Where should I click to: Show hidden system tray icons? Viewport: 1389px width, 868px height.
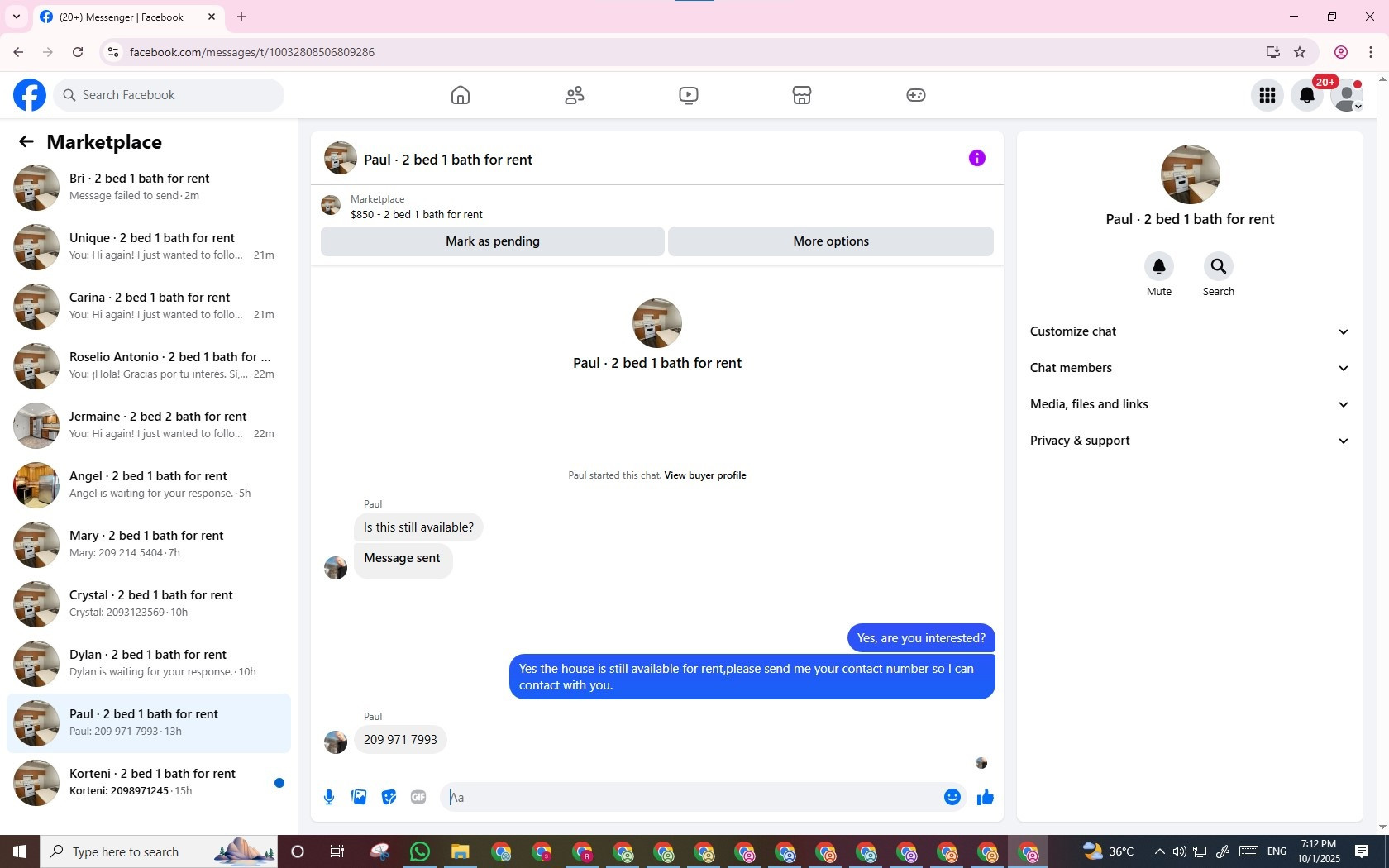tap(1159, 851)
